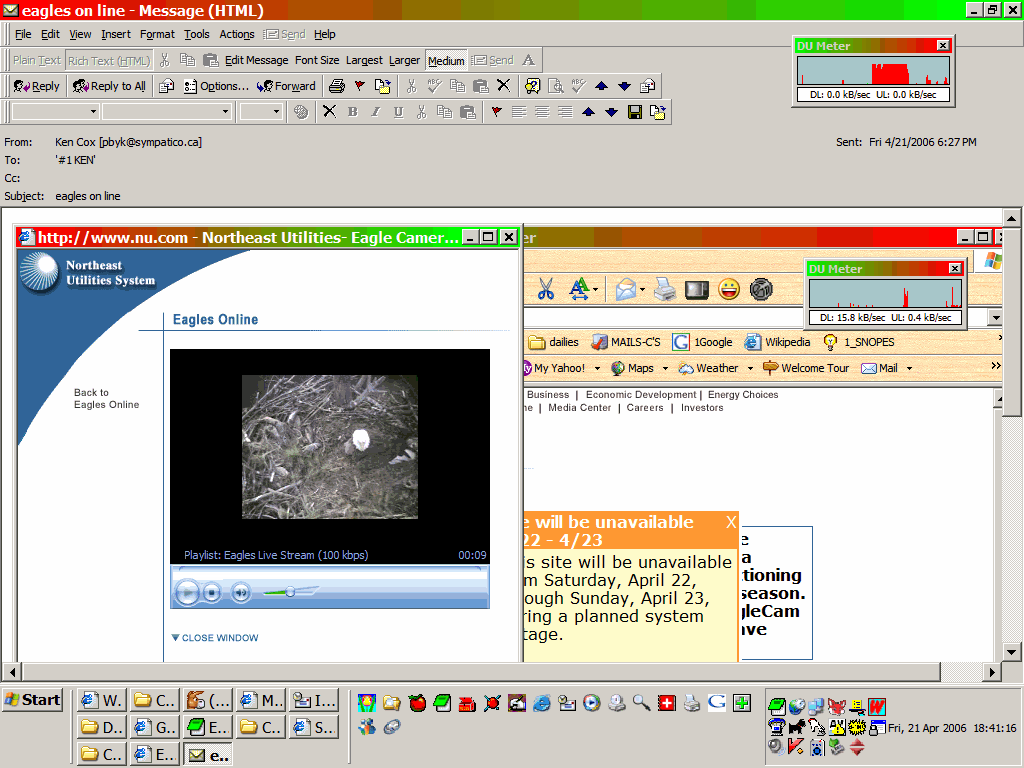Click the Windows Start button
Image resolution: width=1024 pixels, height=768 pixels.
[32, 700]
